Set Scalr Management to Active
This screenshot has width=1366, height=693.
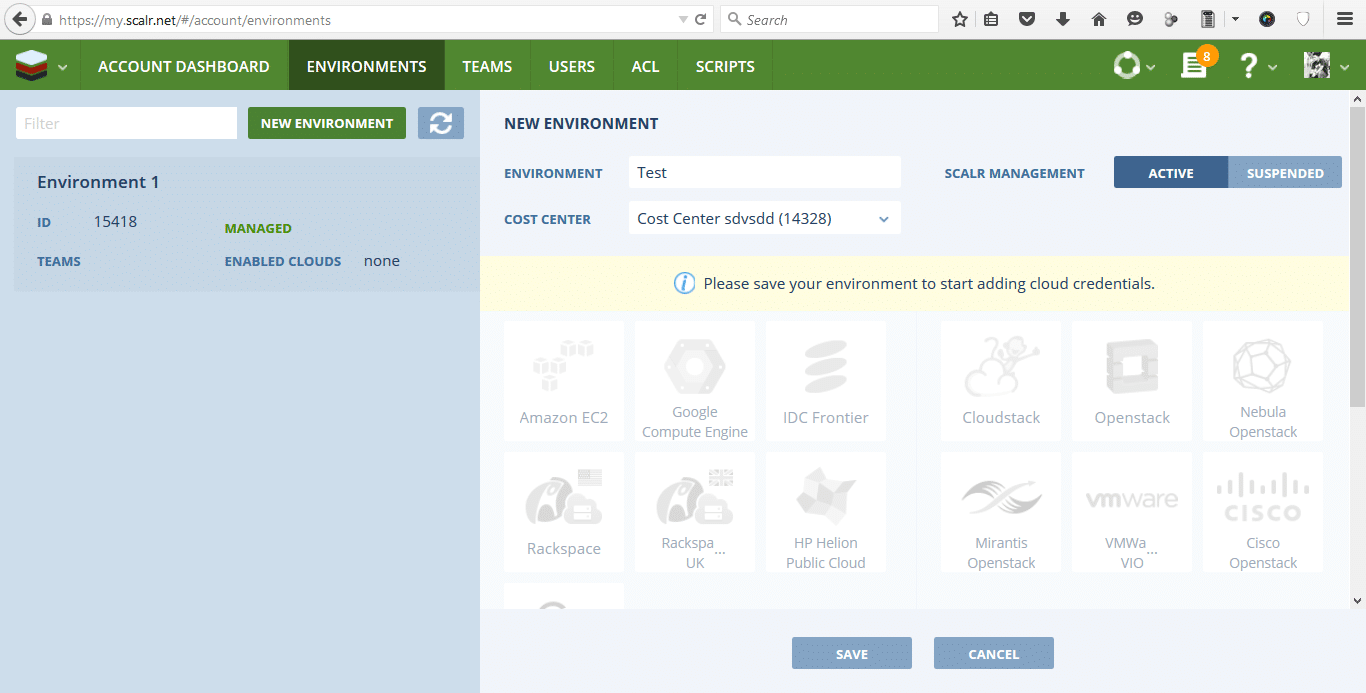pos(1170,173)
